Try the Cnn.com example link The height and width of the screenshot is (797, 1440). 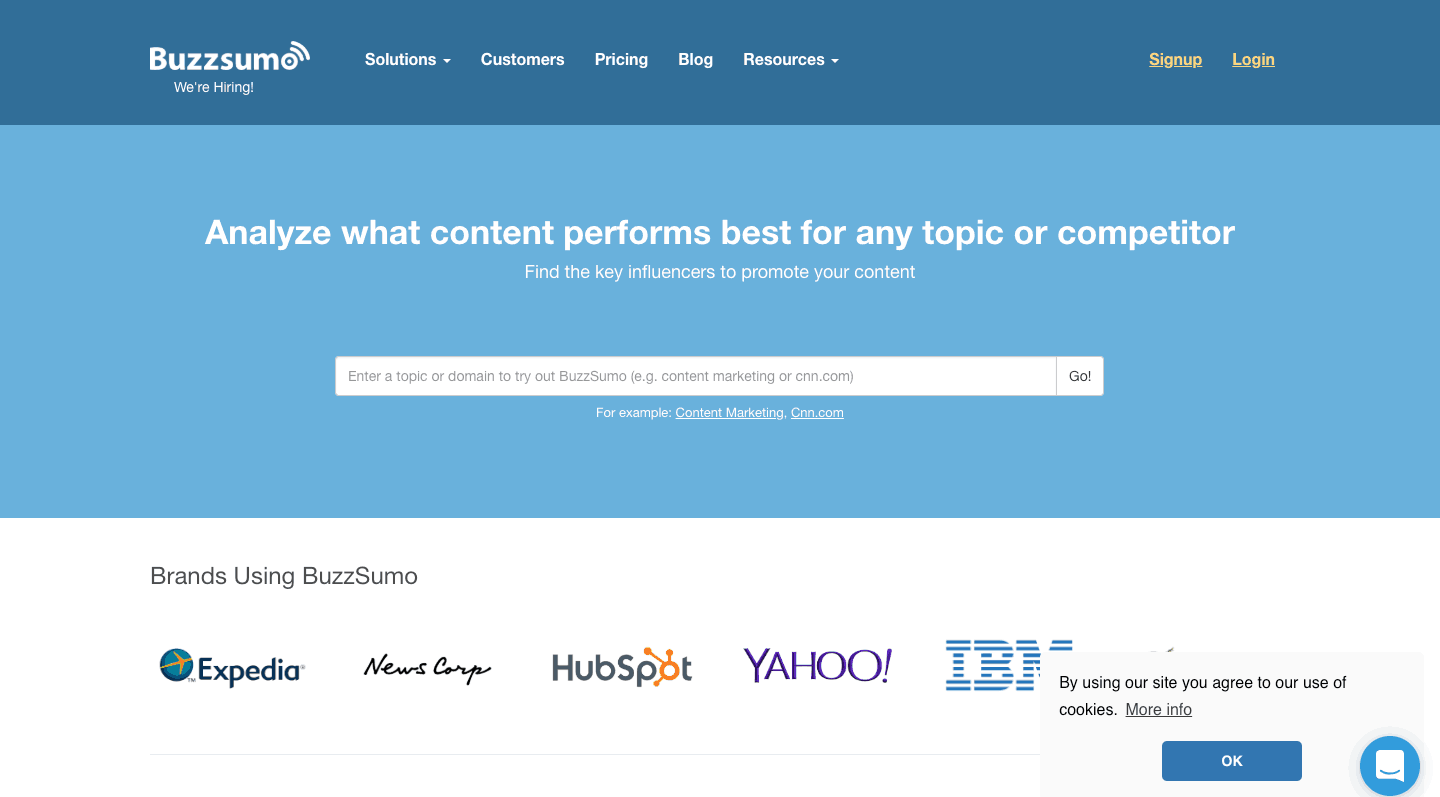(817, 413)
